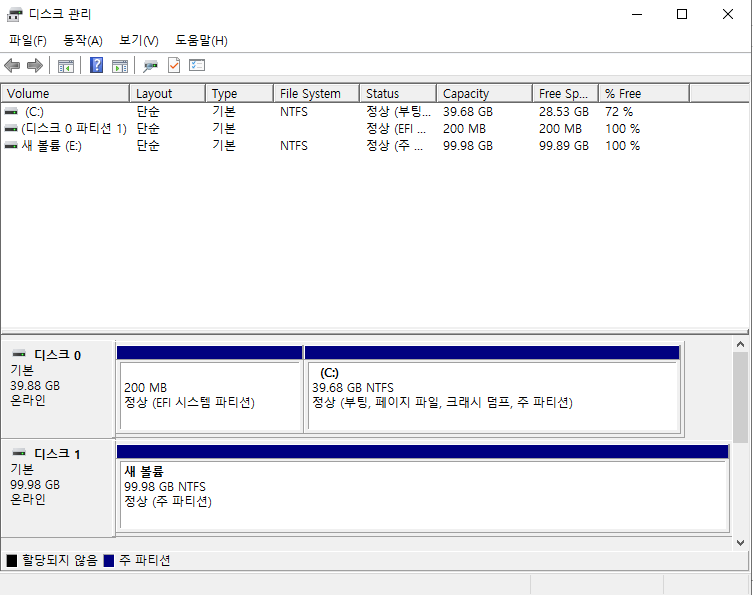Open the 파일(F) menu
This screenshot has width=753, height=595.
[28, 40]
